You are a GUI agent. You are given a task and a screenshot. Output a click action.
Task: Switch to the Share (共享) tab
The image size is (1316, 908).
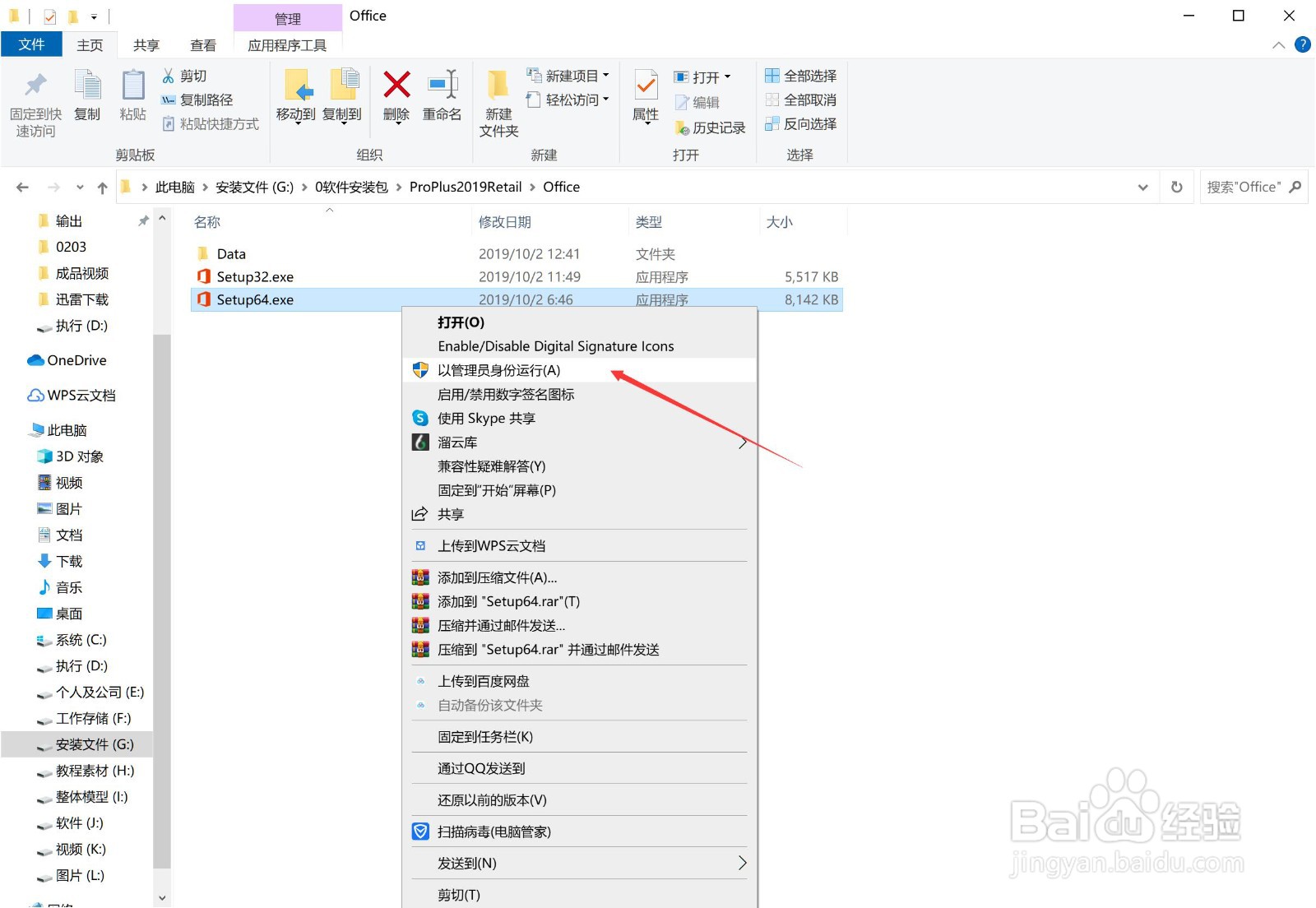click(146, 45)
